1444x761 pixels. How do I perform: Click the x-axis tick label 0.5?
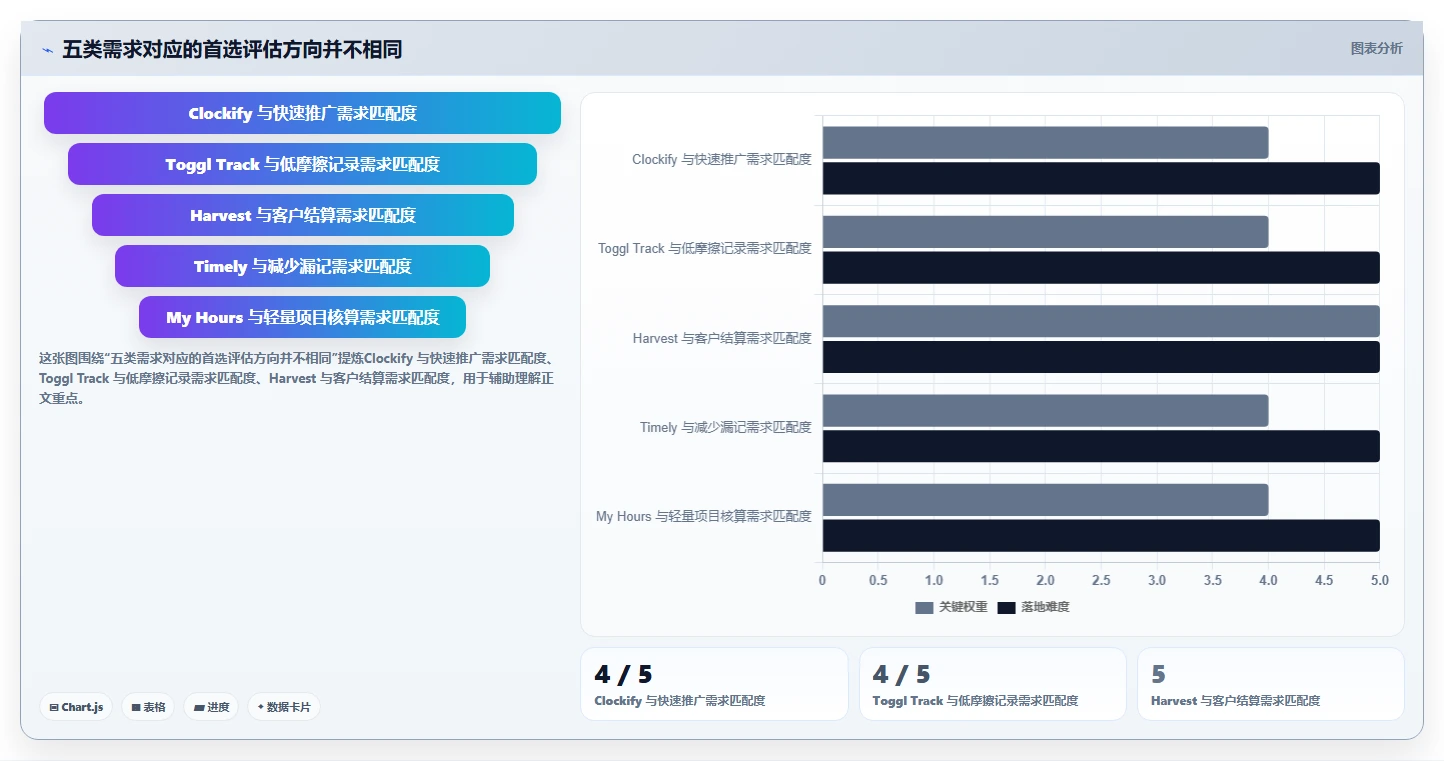click(x=878, y=580)
